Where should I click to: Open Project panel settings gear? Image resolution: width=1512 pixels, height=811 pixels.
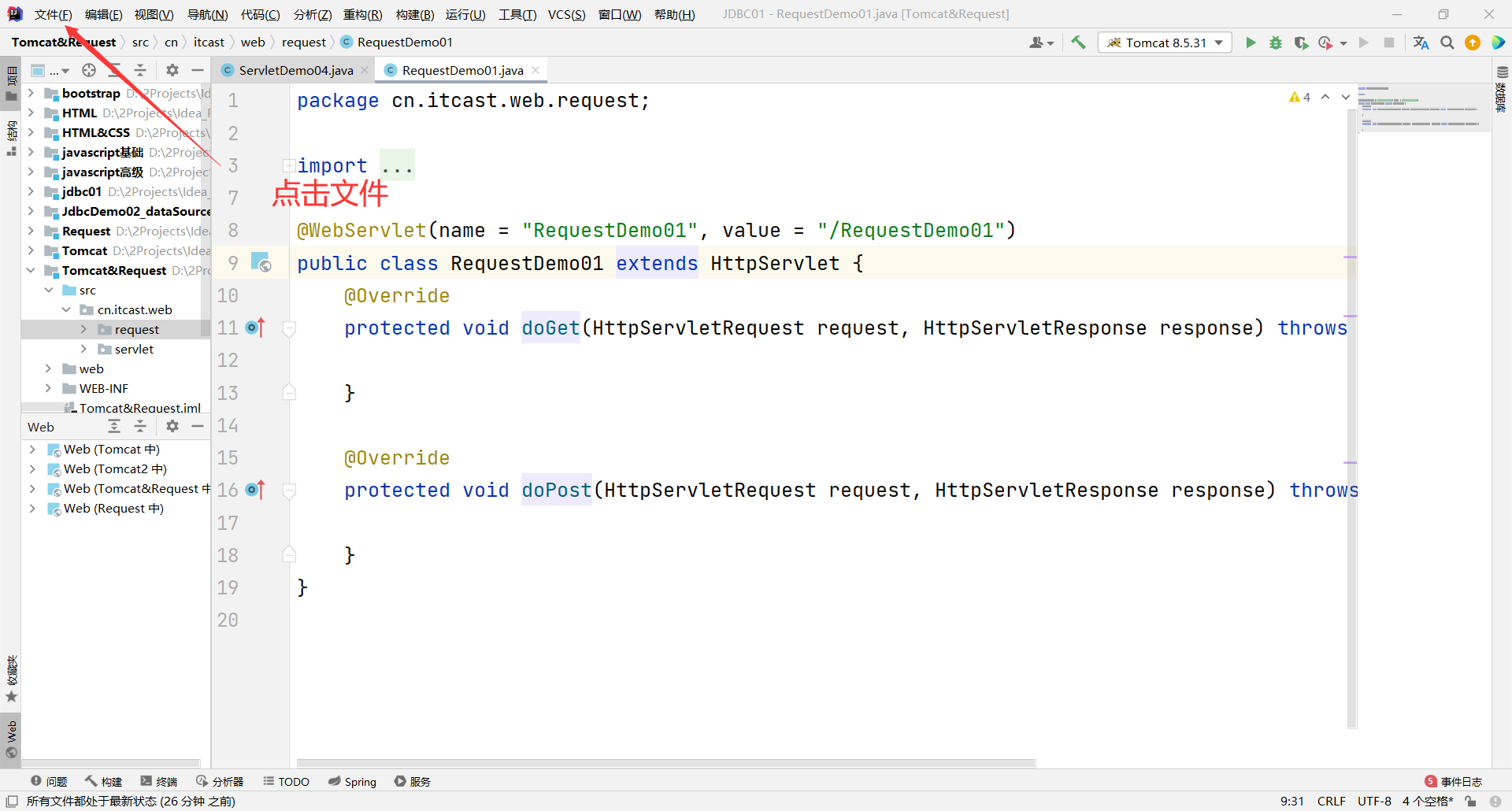[x=172, y=71]
